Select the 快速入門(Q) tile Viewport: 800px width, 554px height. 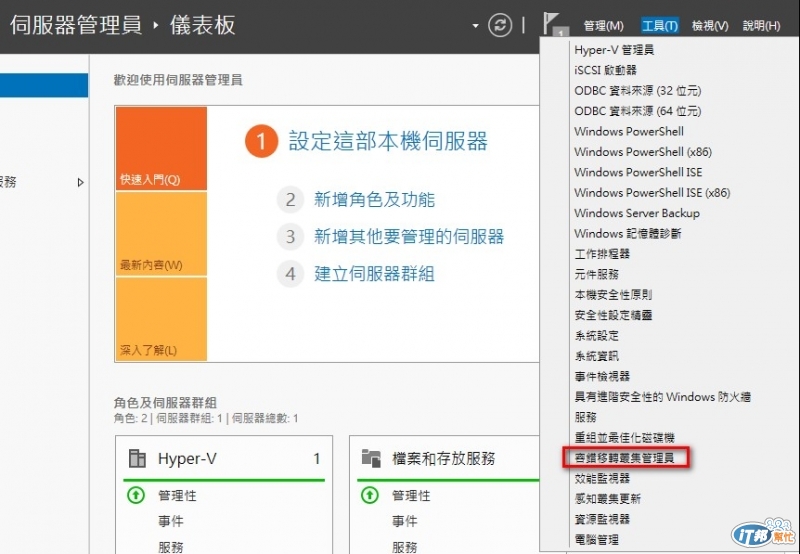click(161, 148)
